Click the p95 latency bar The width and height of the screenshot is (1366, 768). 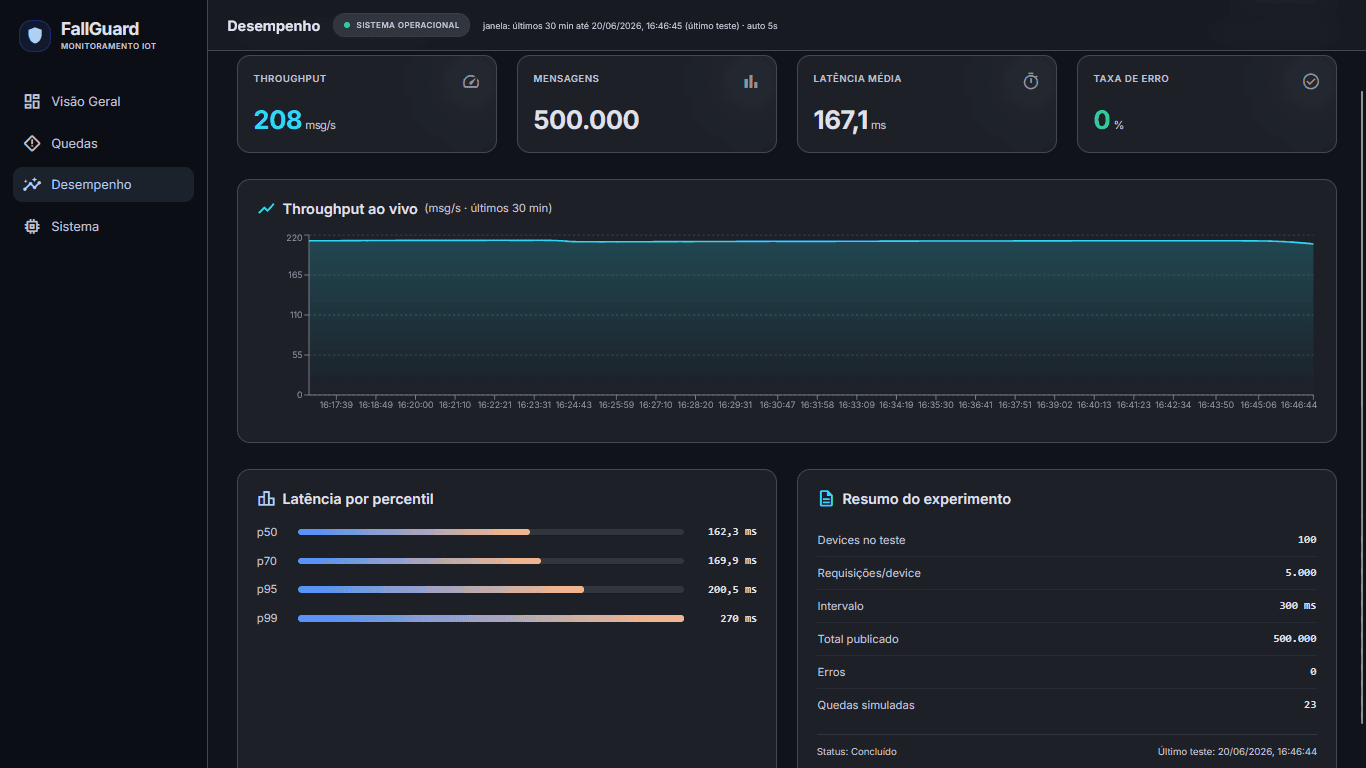tap(491, 590)
